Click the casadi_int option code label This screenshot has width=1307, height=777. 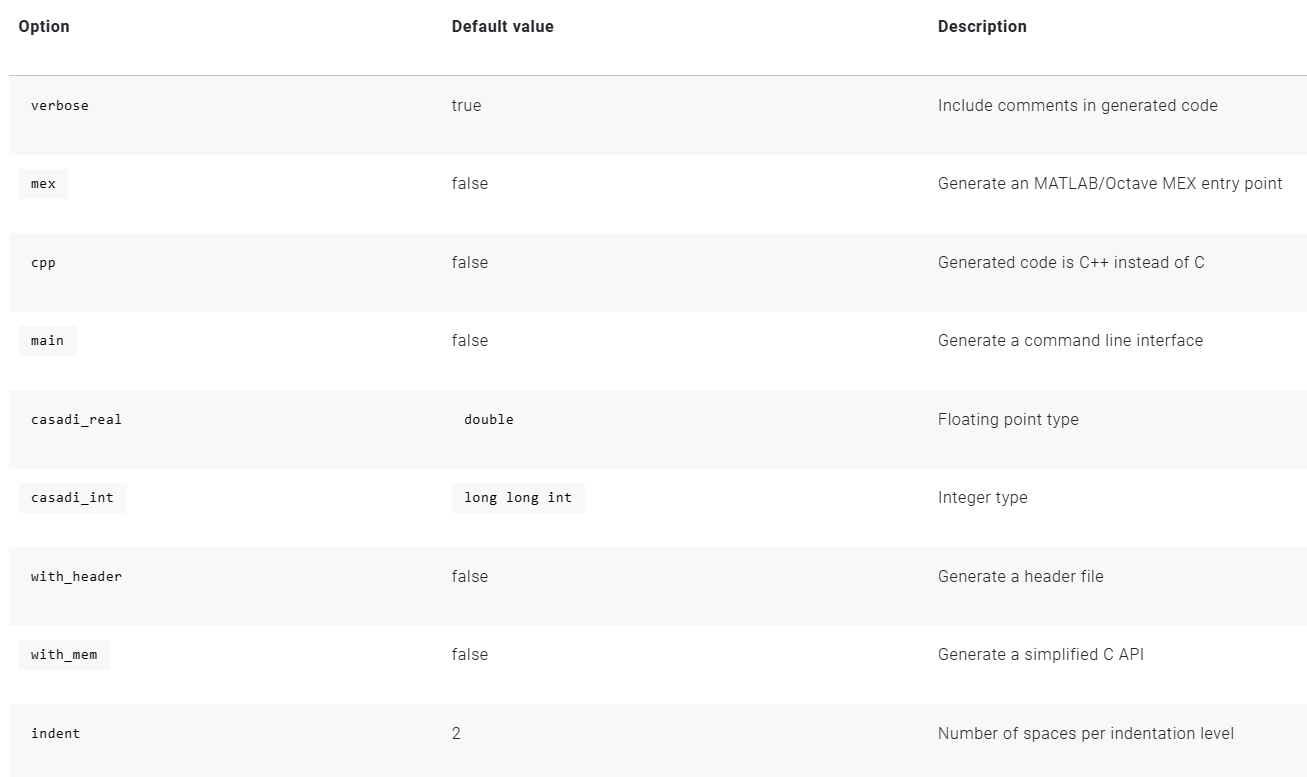[72, 498]
